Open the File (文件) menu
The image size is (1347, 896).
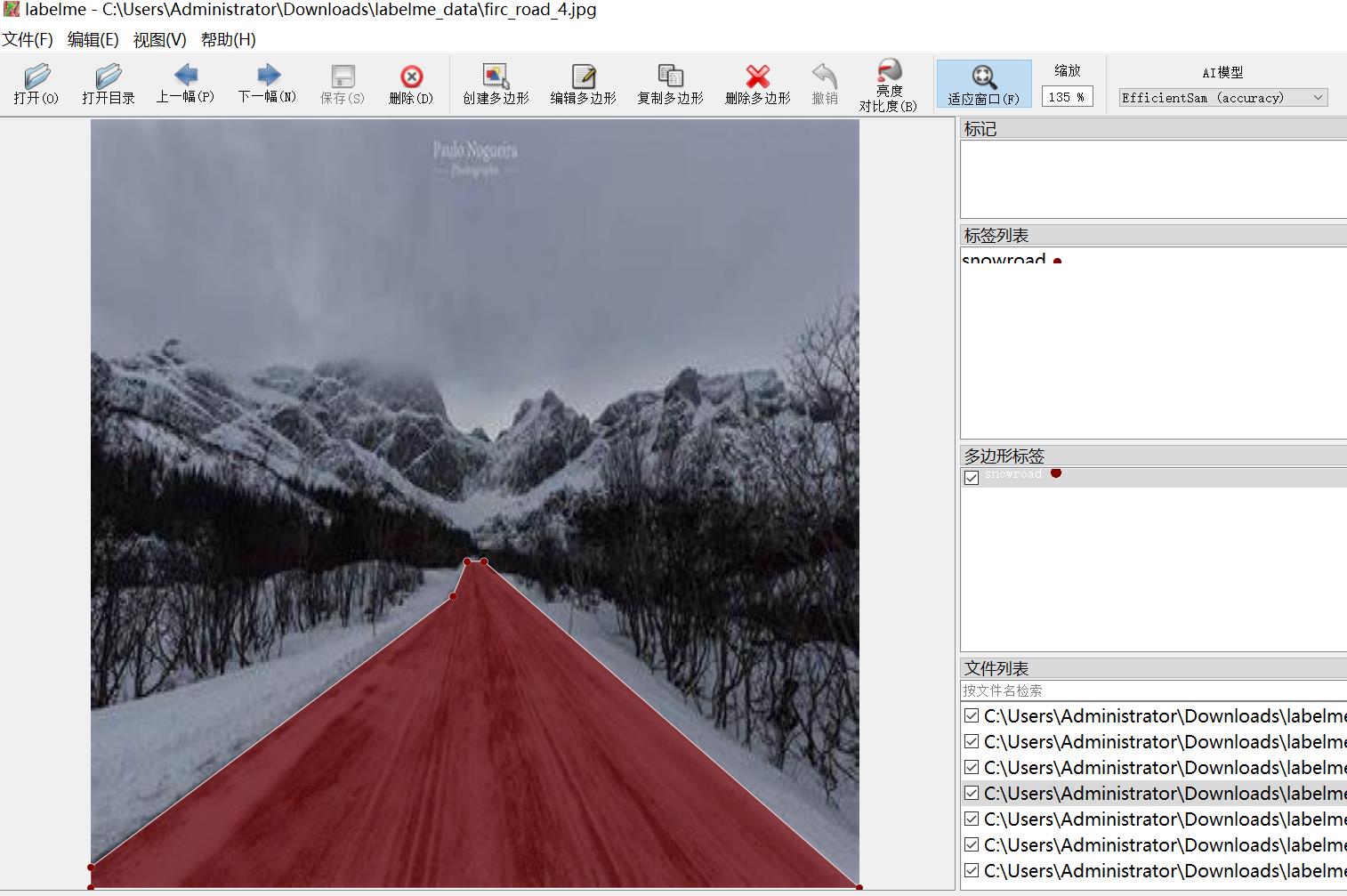28,39
